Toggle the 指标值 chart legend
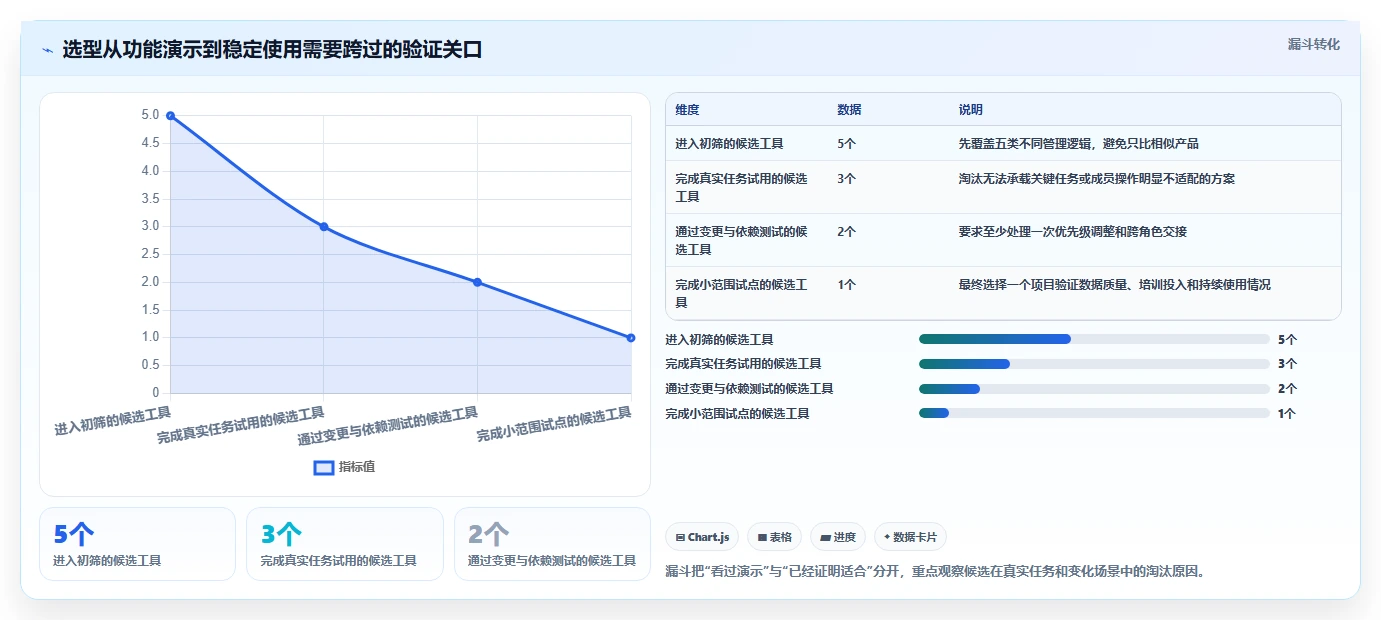 point(345,467)
